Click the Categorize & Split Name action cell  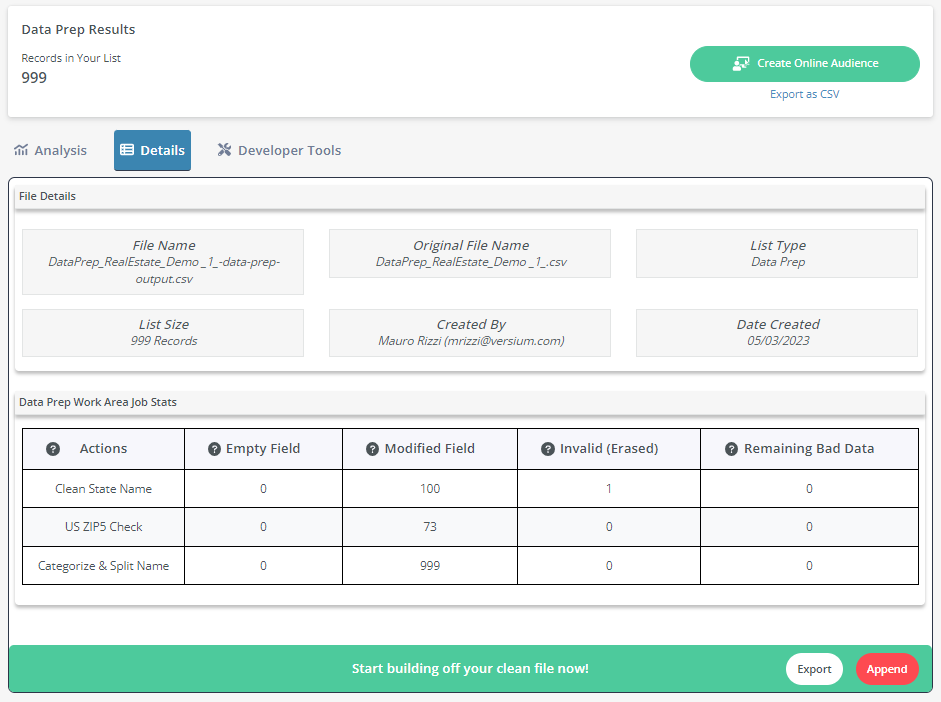(103, 566)
